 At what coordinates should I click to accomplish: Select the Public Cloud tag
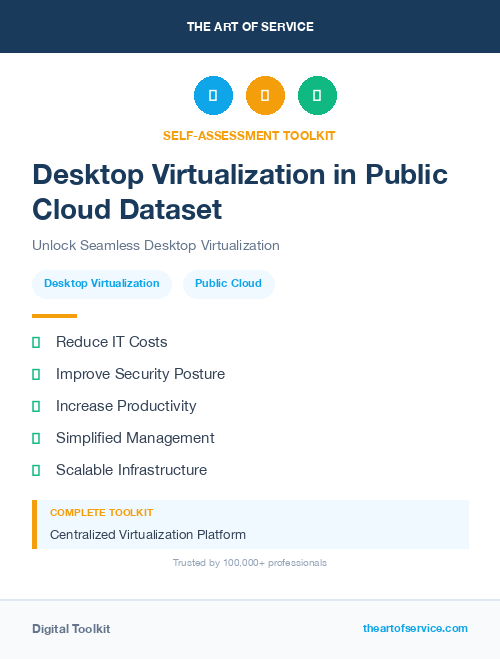[x=229, y=284]
